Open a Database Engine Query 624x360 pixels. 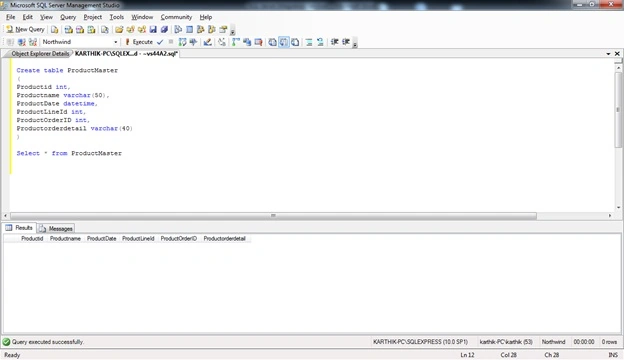[55, 29]
